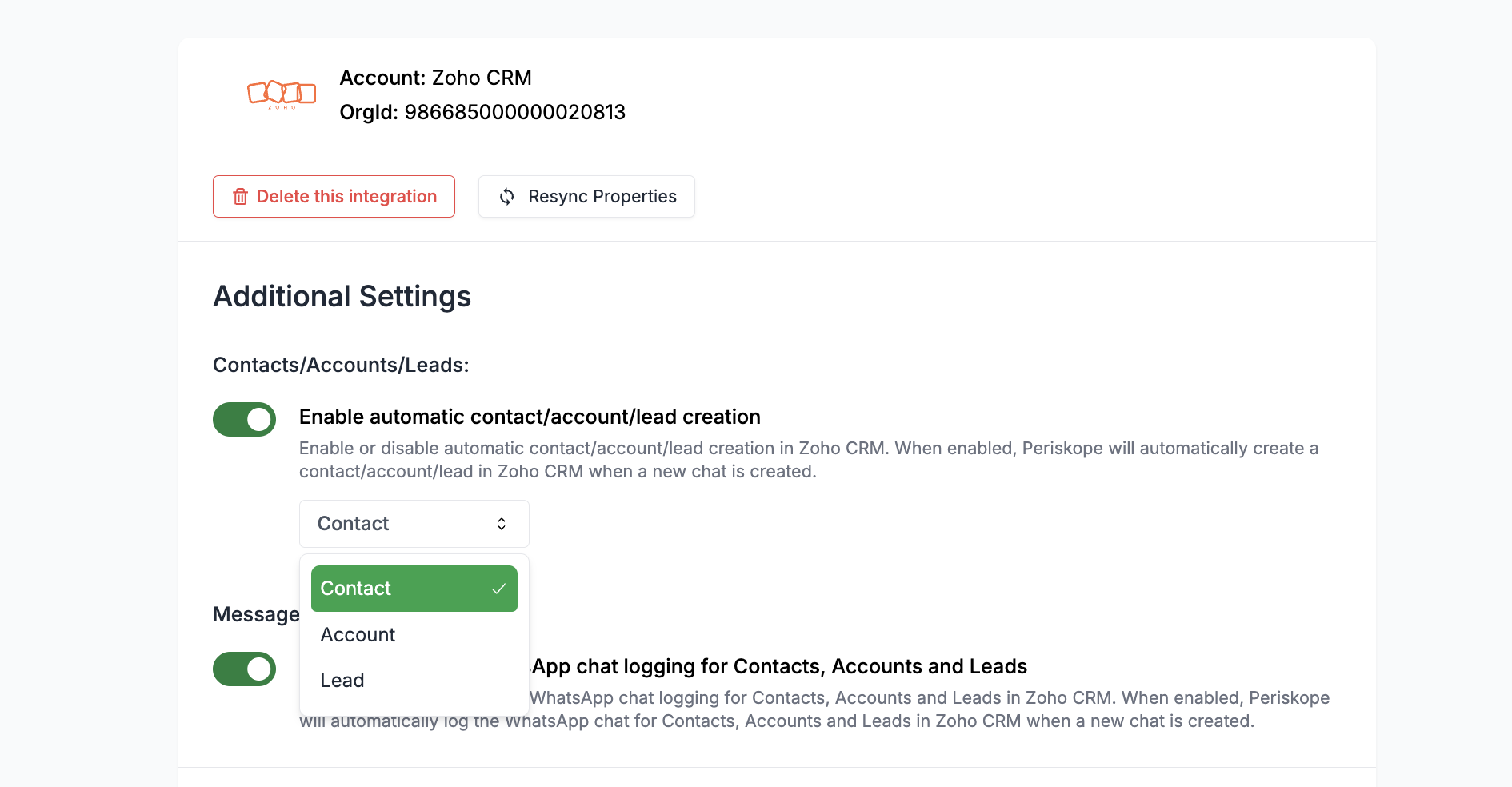
Task: Collapse the Contact record type dropdown
Action: tap(414, 524)
